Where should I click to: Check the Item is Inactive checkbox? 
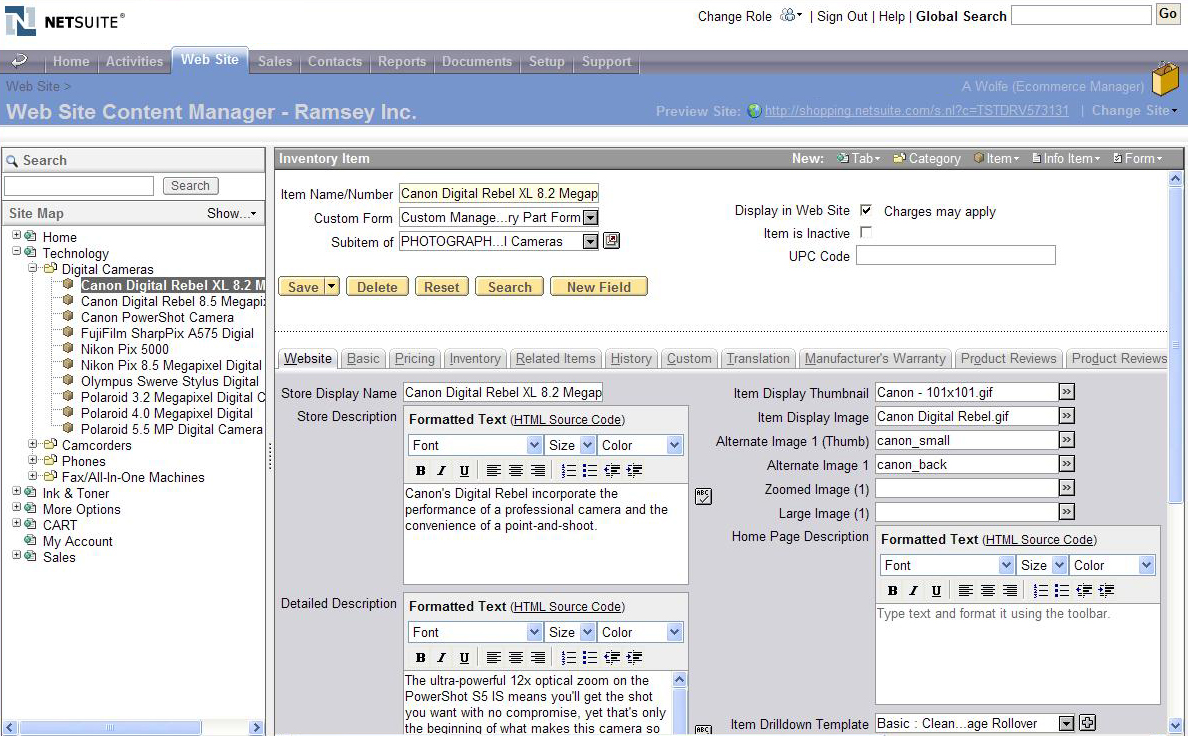click(x=866, y=233)
